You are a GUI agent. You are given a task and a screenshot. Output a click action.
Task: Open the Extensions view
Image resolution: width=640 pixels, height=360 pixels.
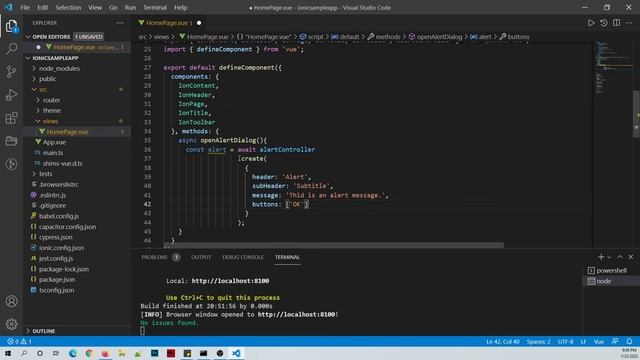point(11,118)
